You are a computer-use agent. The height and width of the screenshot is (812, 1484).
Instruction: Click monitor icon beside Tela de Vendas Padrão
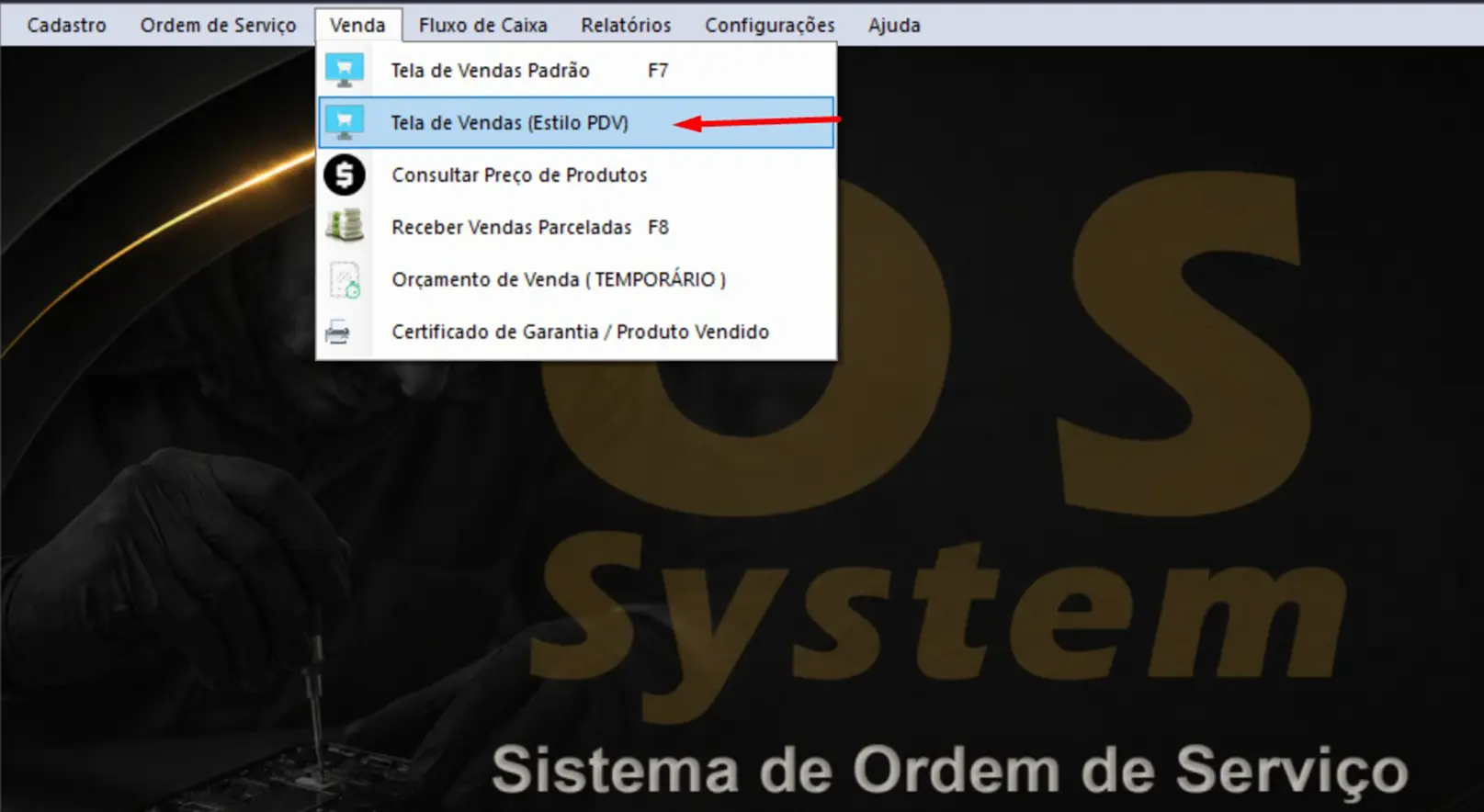345,70
